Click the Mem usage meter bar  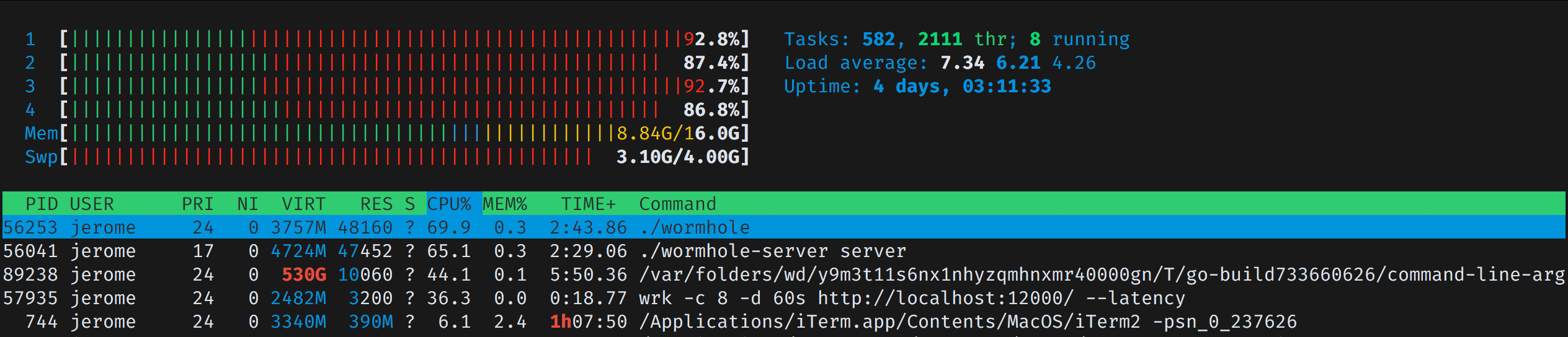[x=404, y=133]
